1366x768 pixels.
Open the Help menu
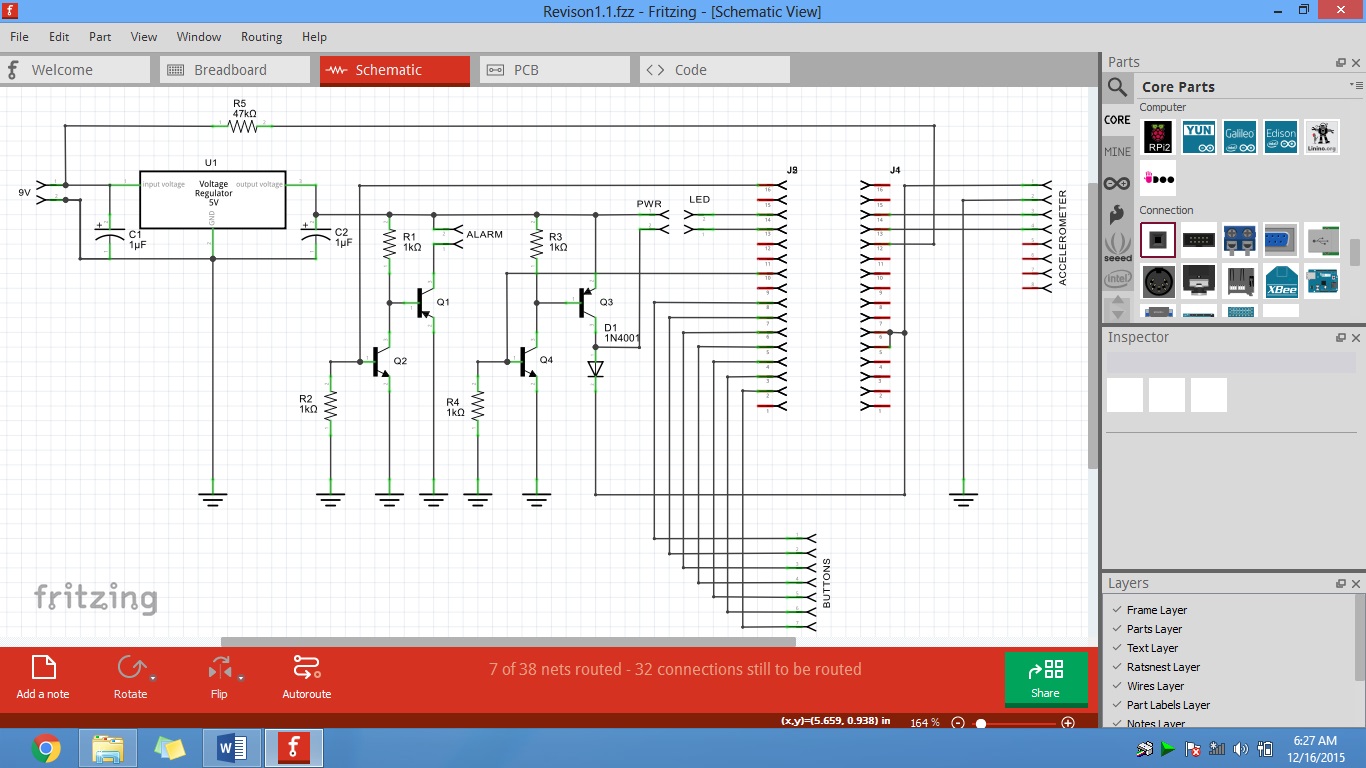314,37
